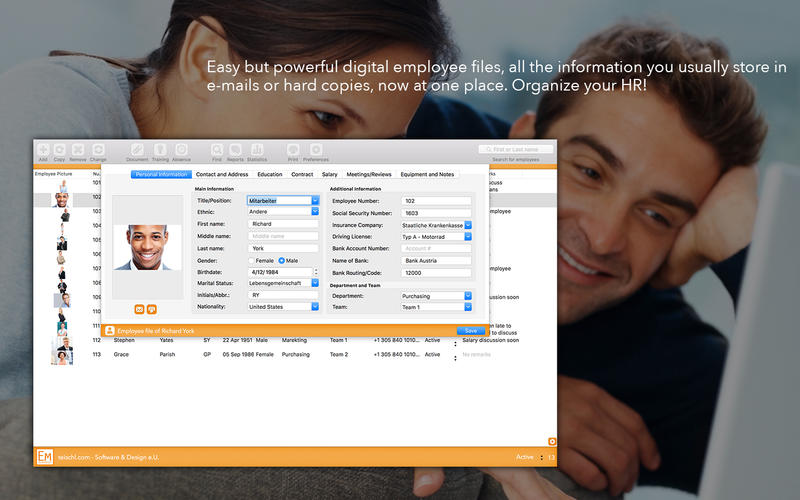Open the Reports toolbar icon

pos(235,149)
